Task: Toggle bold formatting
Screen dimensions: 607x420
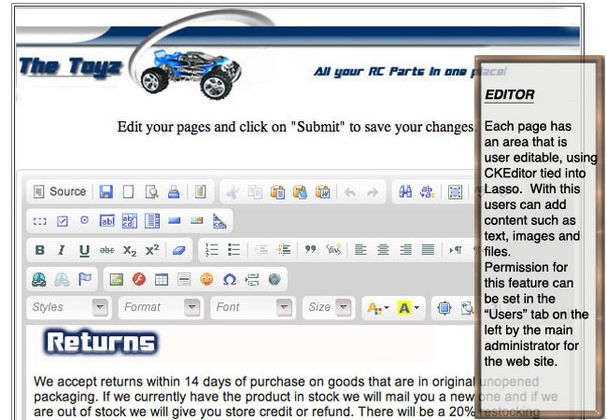Action: 40,250
